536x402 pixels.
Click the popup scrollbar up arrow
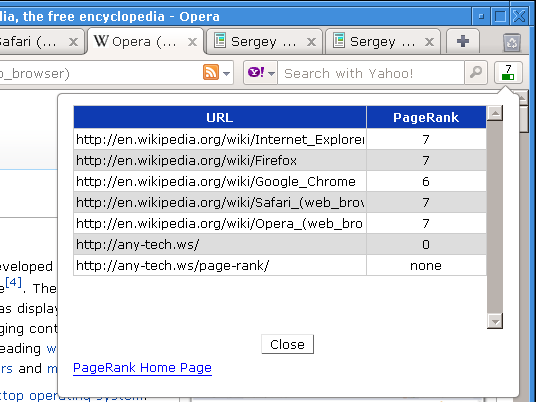tap(495, 113)
